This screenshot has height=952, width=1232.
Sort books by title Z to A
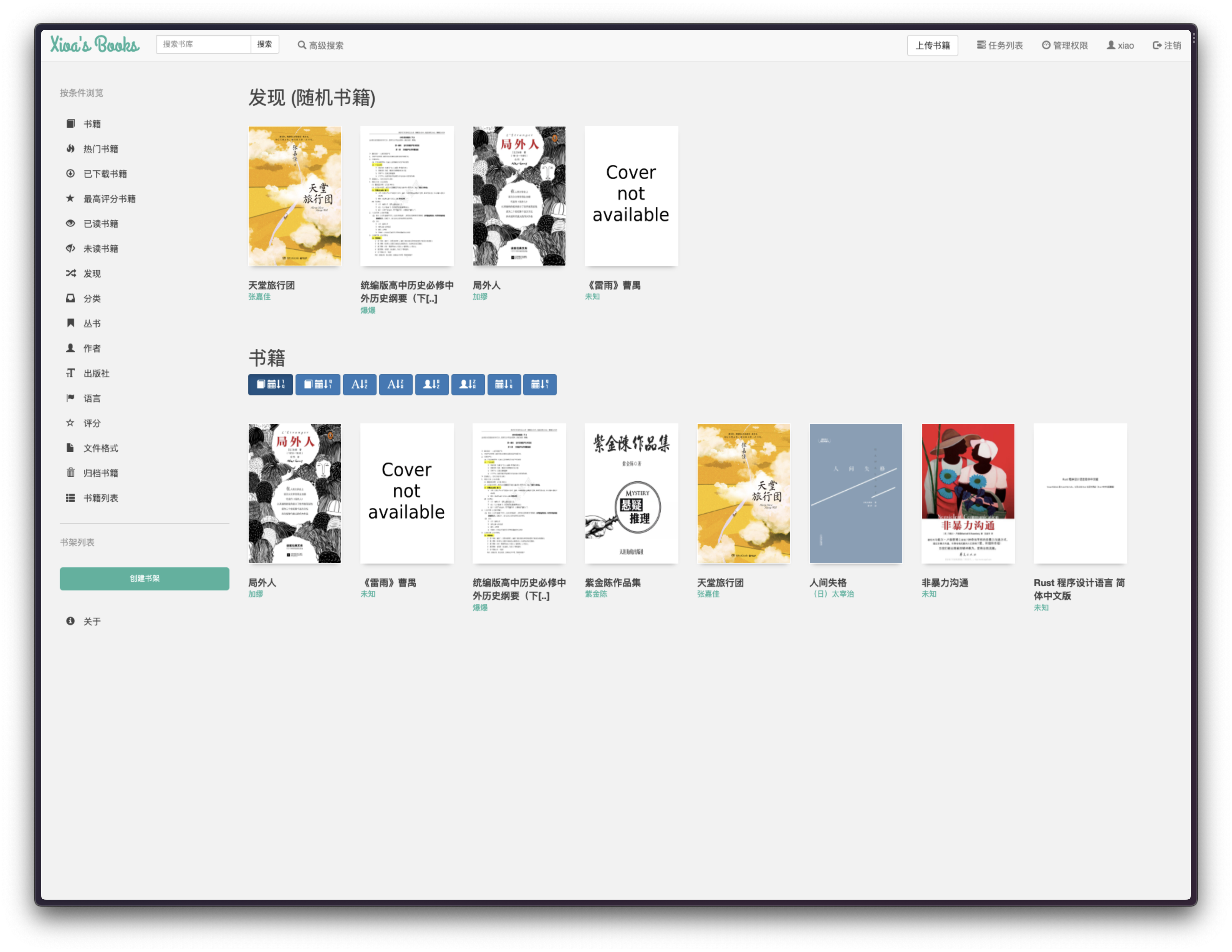click(x=395, y=385)
